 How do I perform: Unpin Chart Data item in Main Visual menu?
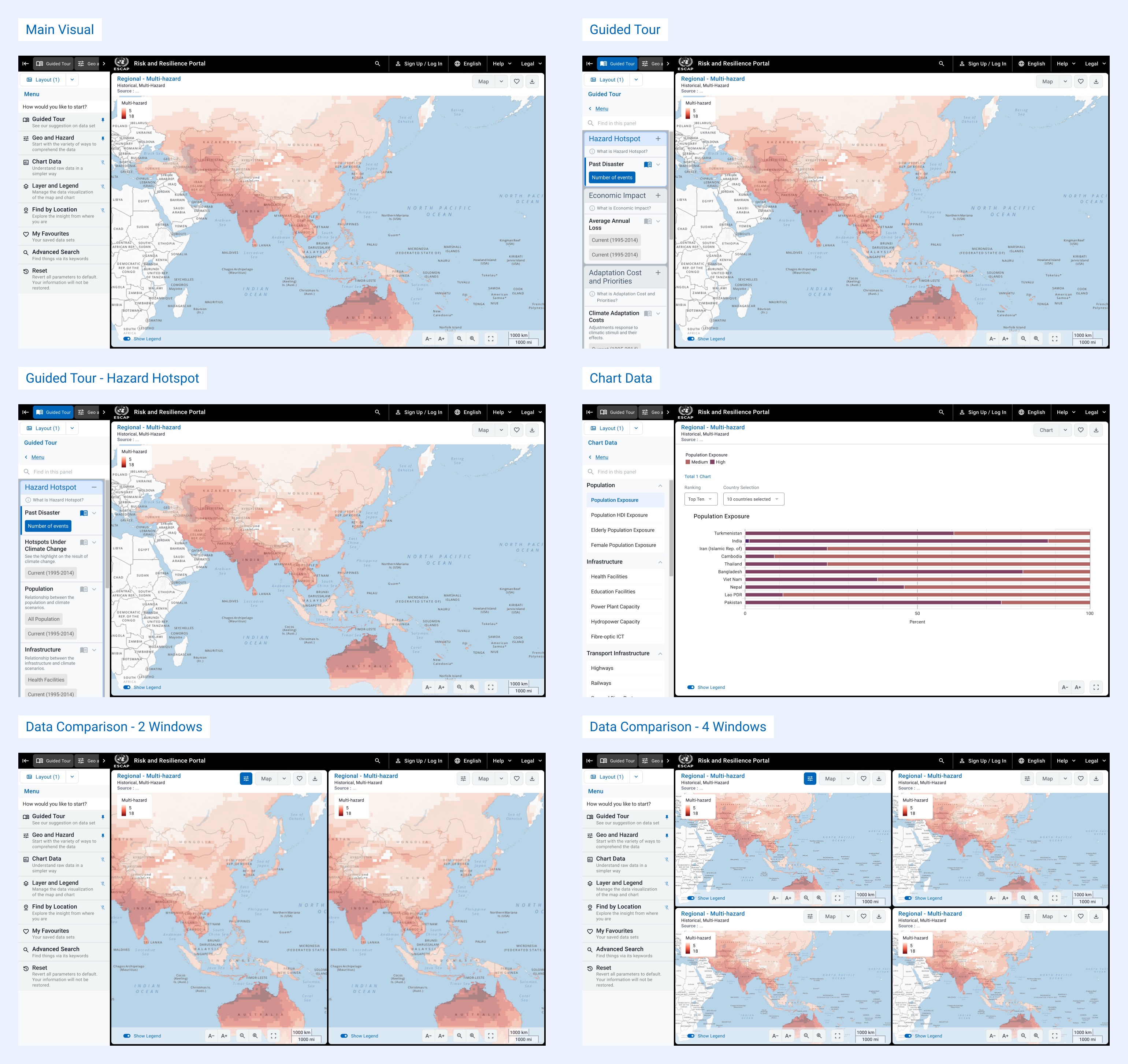click(x=103, y=162)
